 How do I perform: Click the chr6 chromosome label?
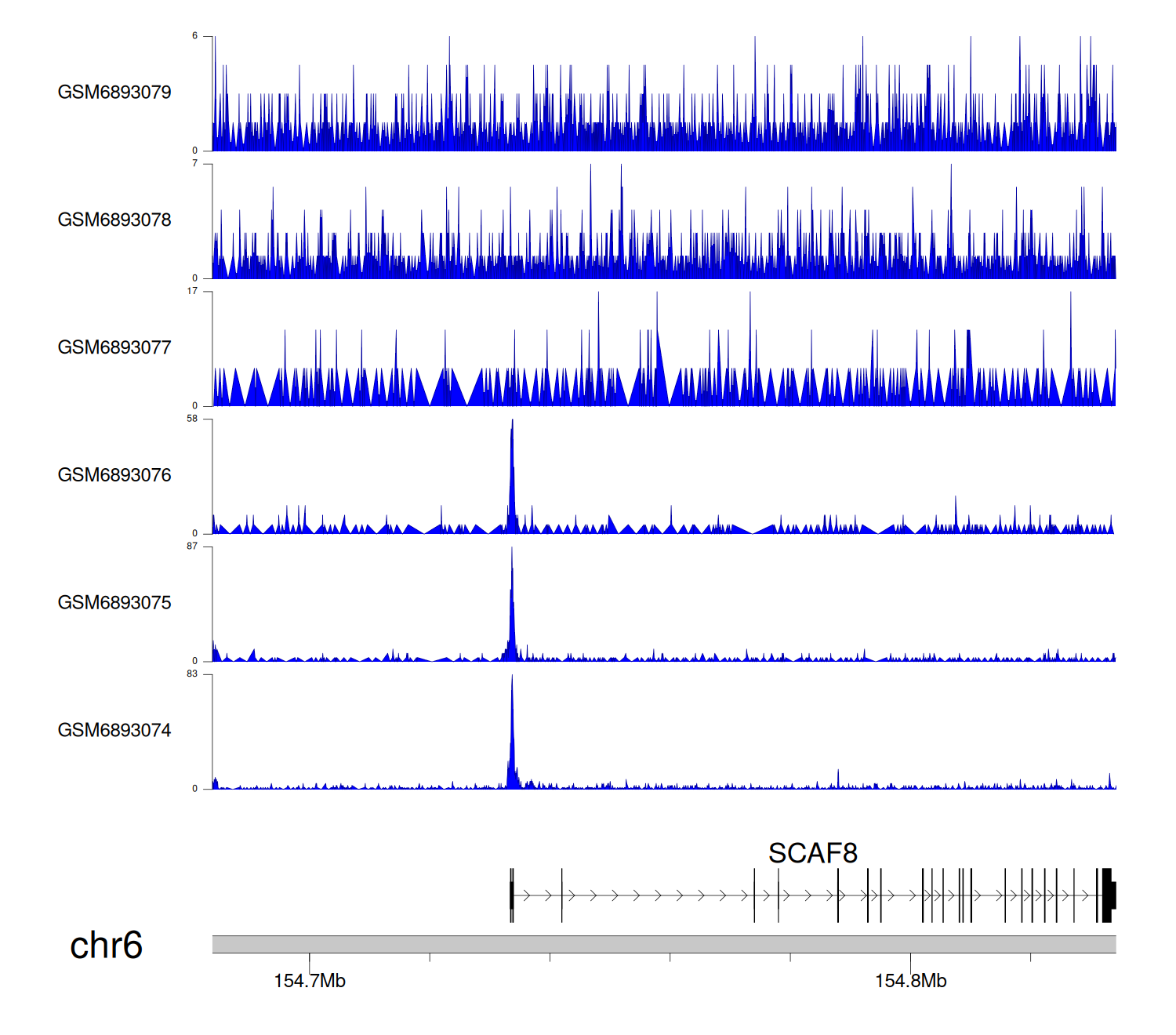[x=106, y=946]
